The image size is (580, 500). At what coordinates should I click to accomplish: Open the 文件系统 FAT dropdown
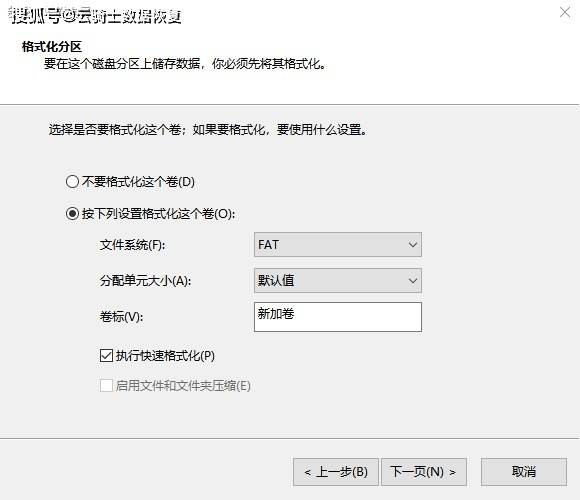[x=338, y=244]
